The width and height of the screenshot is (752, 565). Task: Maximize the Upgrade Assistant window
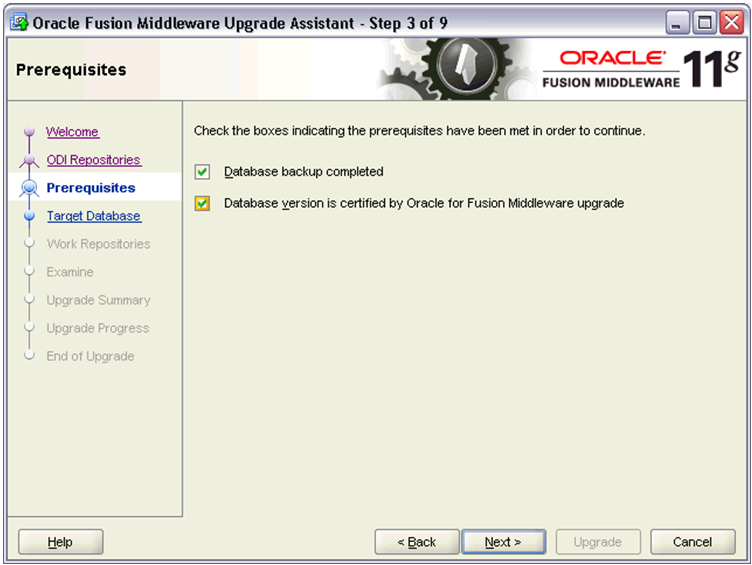coord(704,23)
